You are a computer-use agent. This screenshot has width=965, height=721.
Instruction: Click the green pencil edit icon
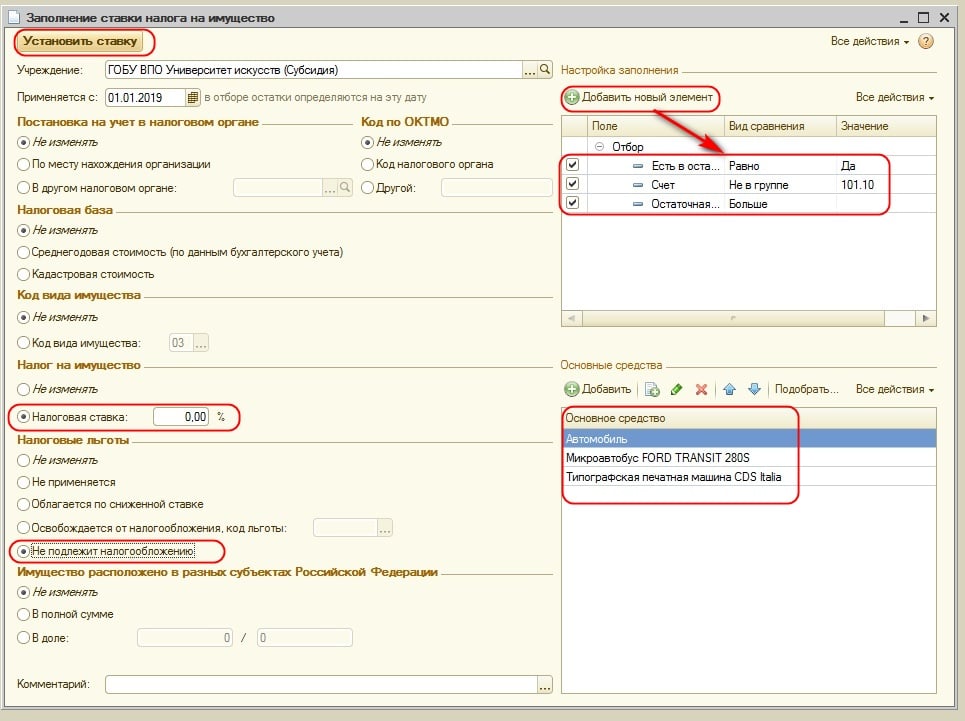pyautogui.click(x=677, y=389)
